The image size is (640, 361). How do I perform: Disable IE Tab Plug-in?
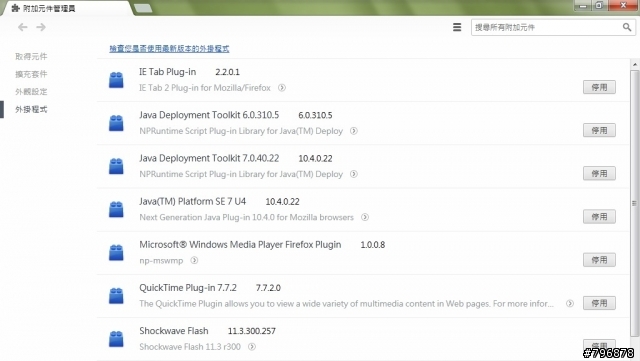click(x=599, y=87)
